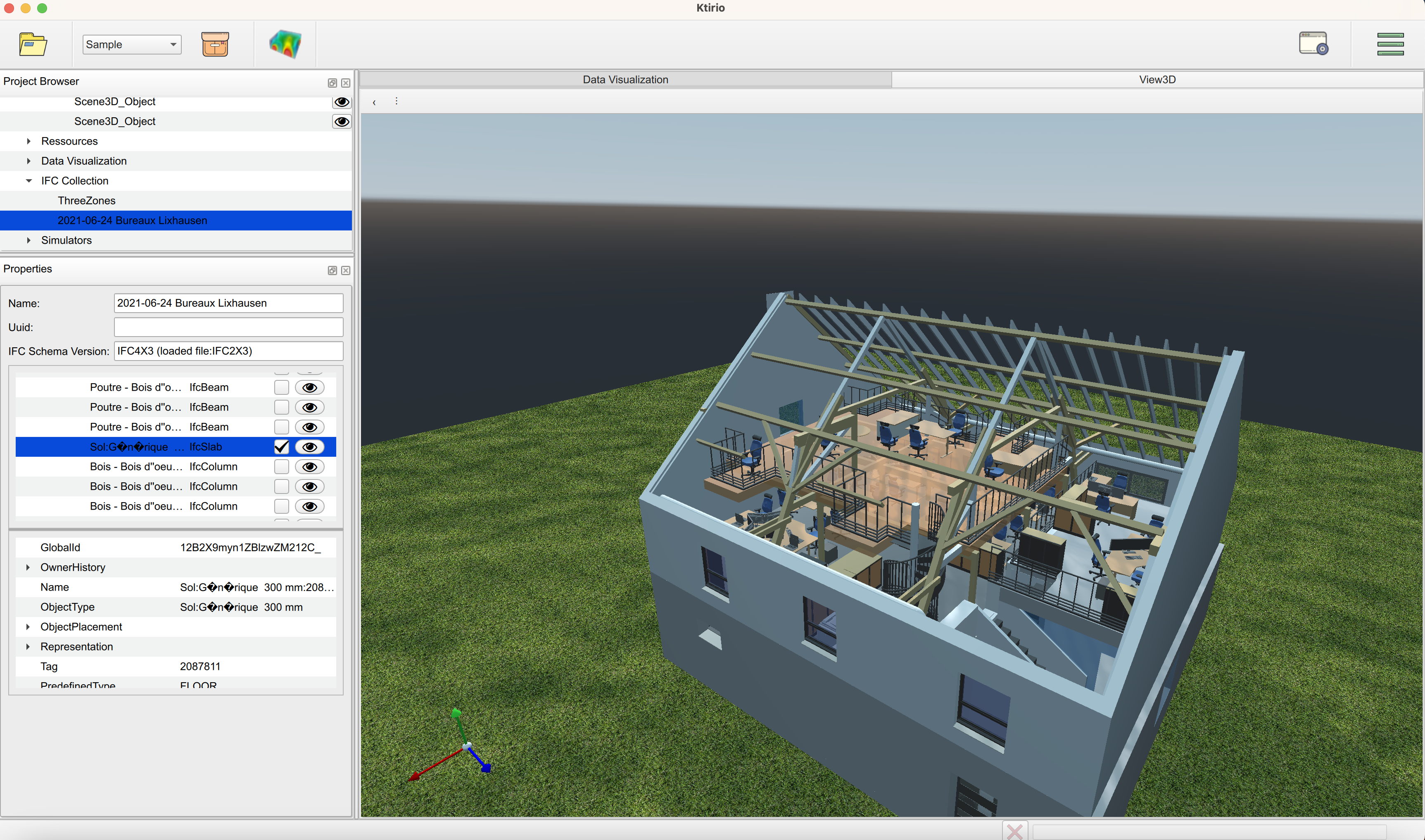Viewport: 1425px width, 840px height.
Task: Float the Project Browser panel
Action: [332, 83]
